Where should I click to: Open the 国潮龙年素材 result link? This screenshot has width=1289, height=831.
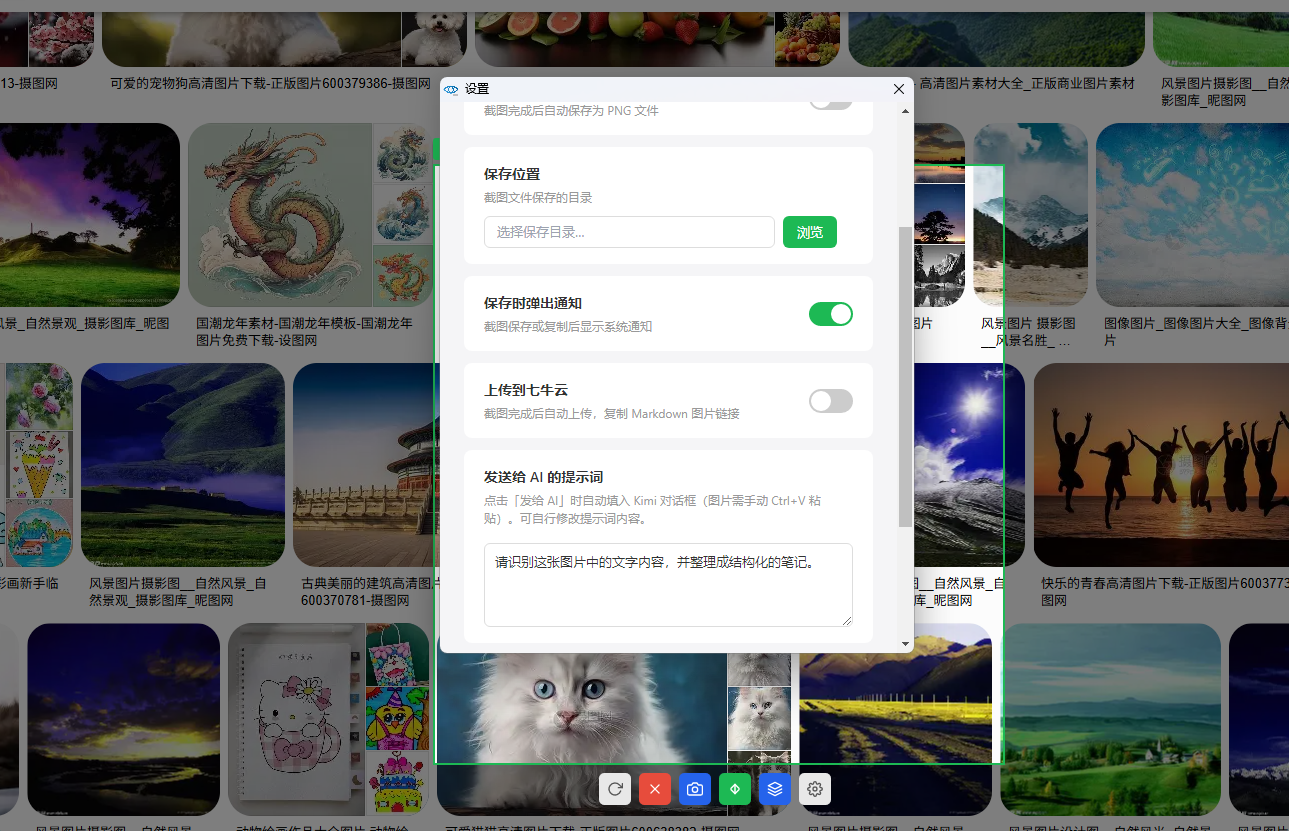pos(304,332)
